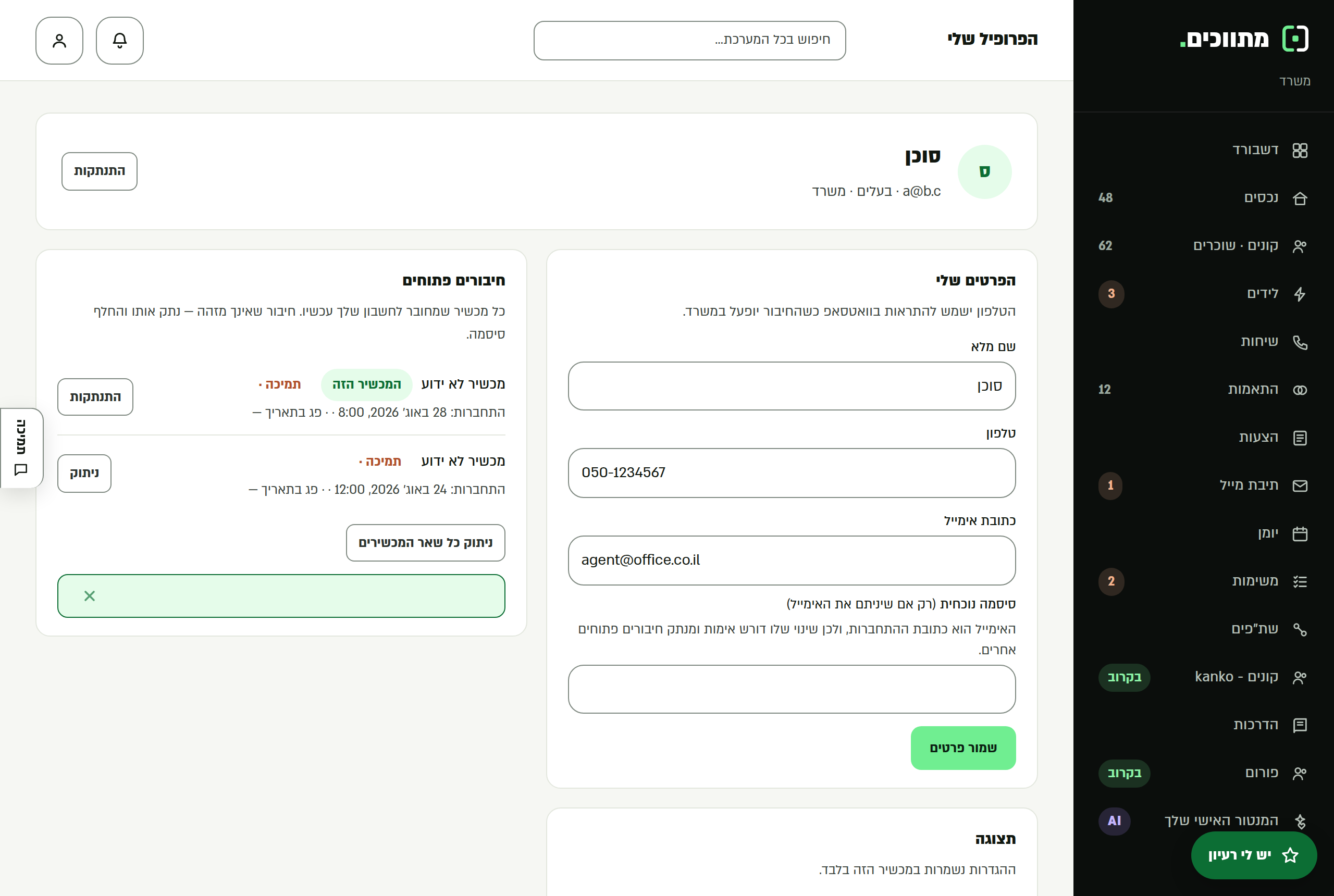
Task: Click the יש לי רעיון idea button
Action: pyautogui.click(x=1254, y=855)
